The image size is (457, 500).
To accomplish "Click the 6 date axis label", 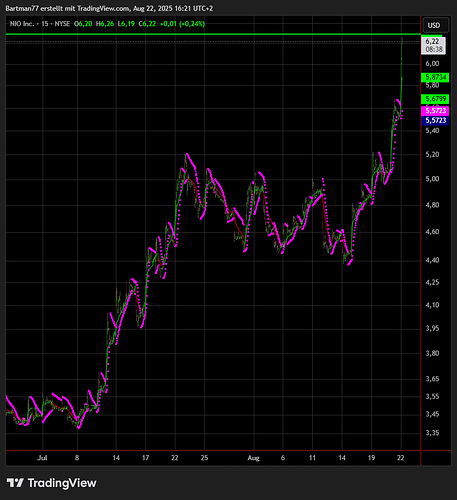I will pos(283,458).
